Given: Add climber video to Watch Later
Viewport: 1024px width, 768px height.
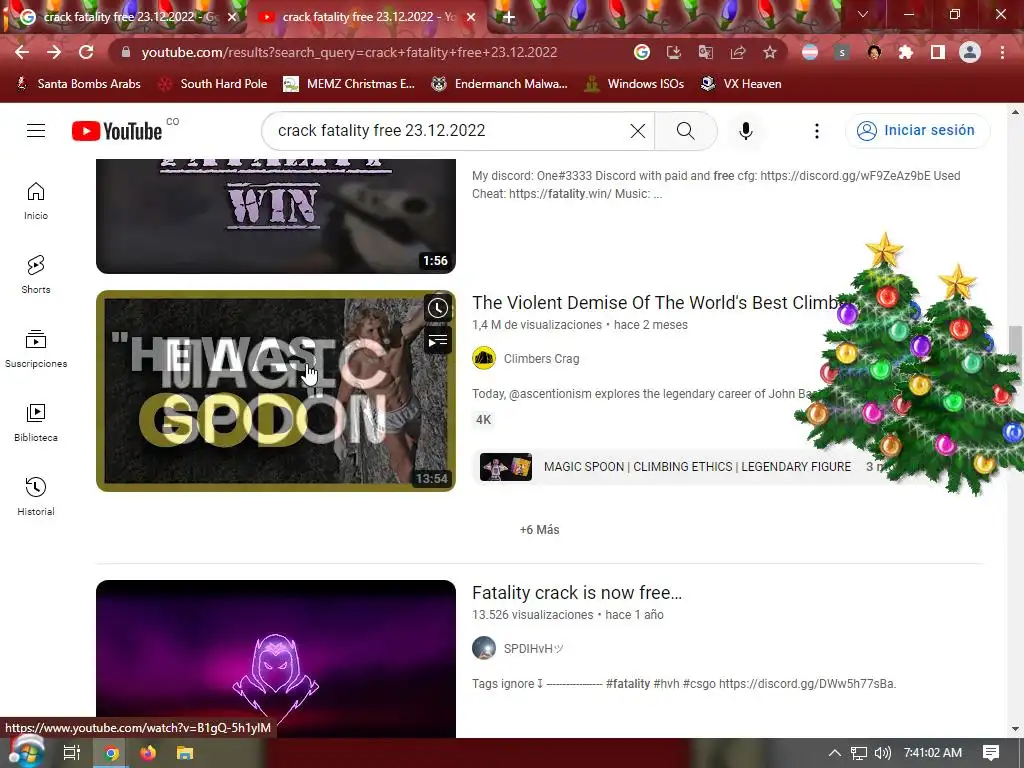Looking at the screenshot, I should pos(438,308).
